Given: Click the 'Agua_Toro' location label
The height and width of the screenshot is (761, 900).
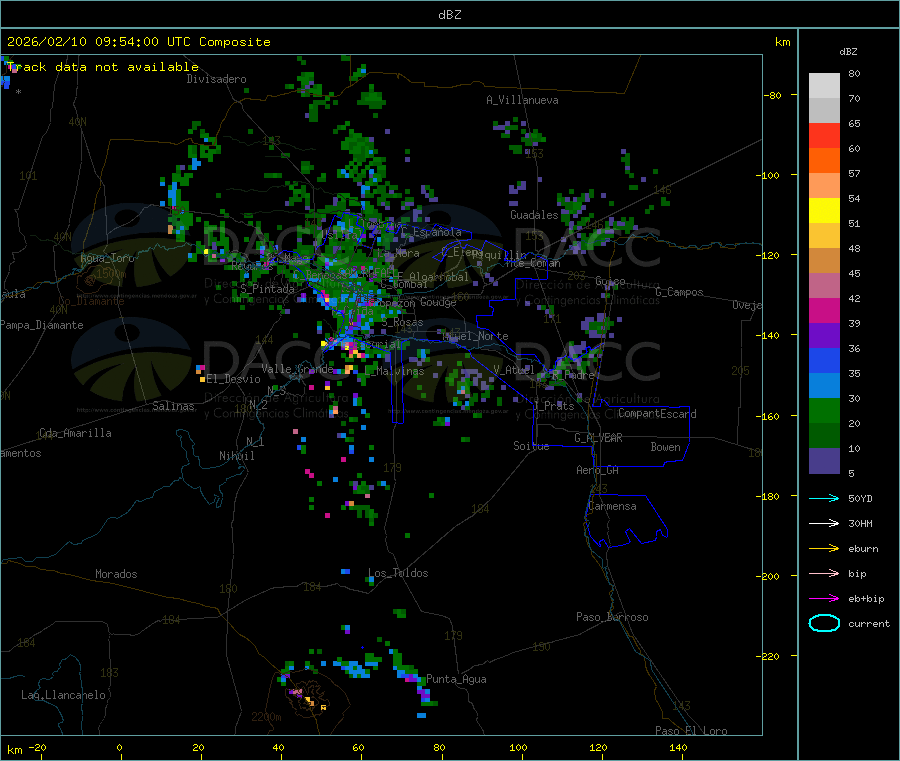Looking at the screenshot, I should pos(107,258).
